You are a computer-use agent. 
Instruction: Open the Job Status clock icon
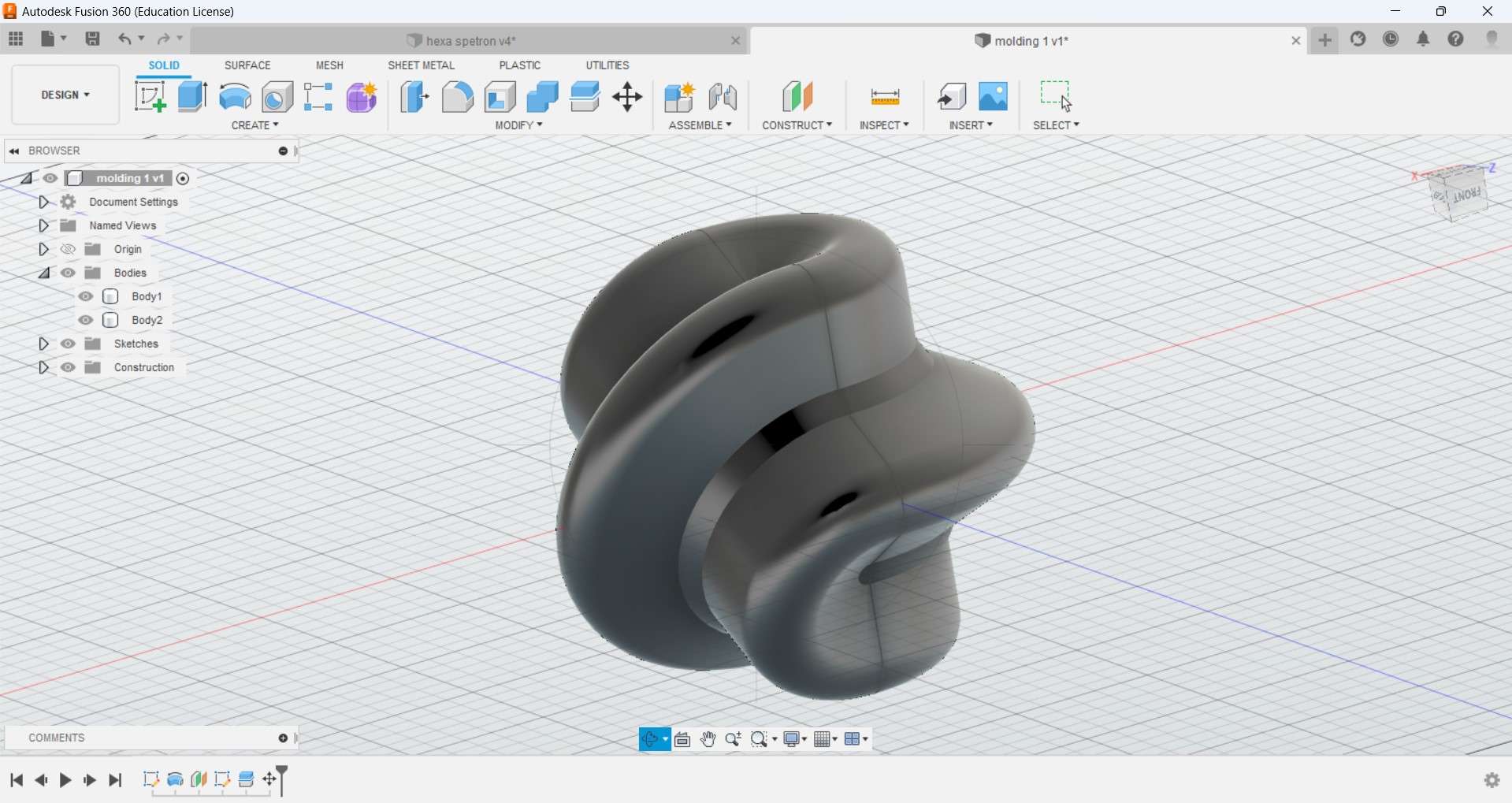pyautogui.click(x=1391, y=39)
